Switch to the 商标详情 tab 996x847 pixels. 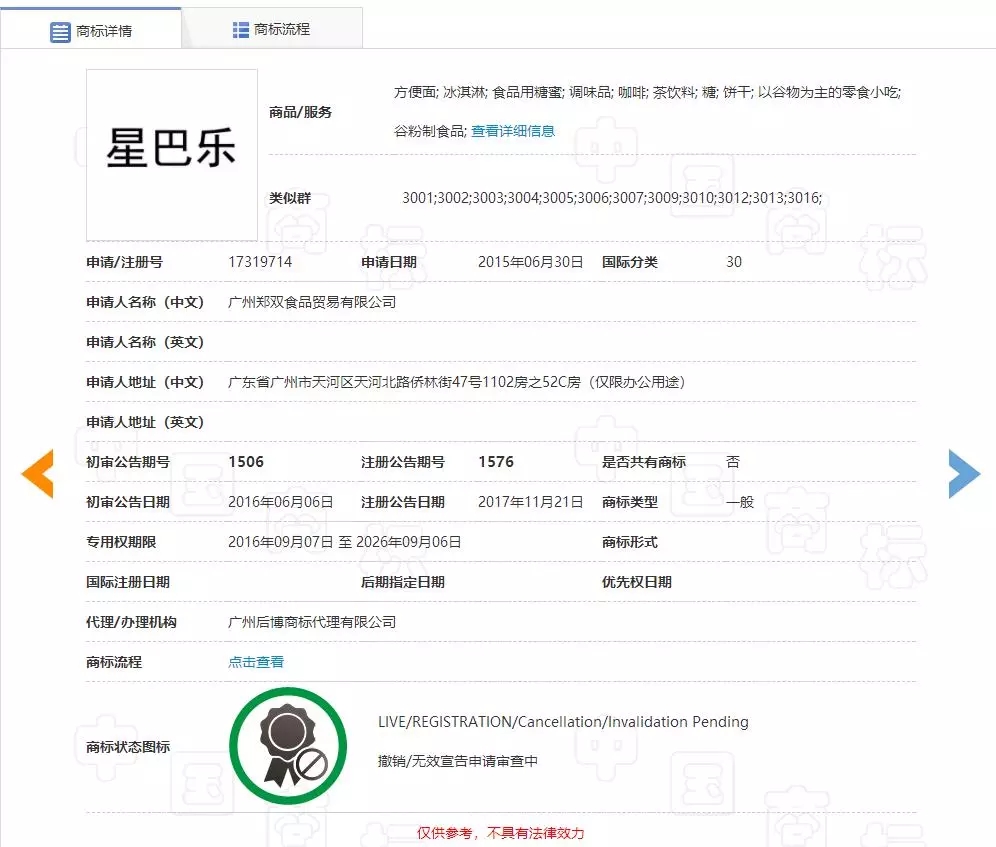[91, 30]
